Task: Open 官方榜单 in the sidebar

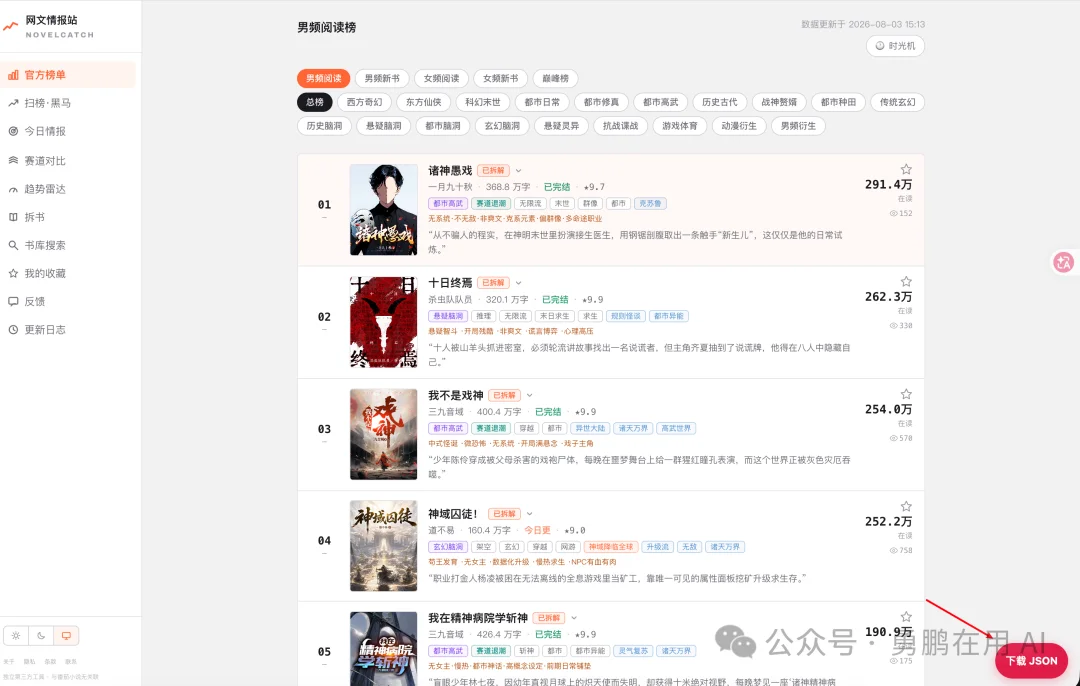Action: (69, 75)
